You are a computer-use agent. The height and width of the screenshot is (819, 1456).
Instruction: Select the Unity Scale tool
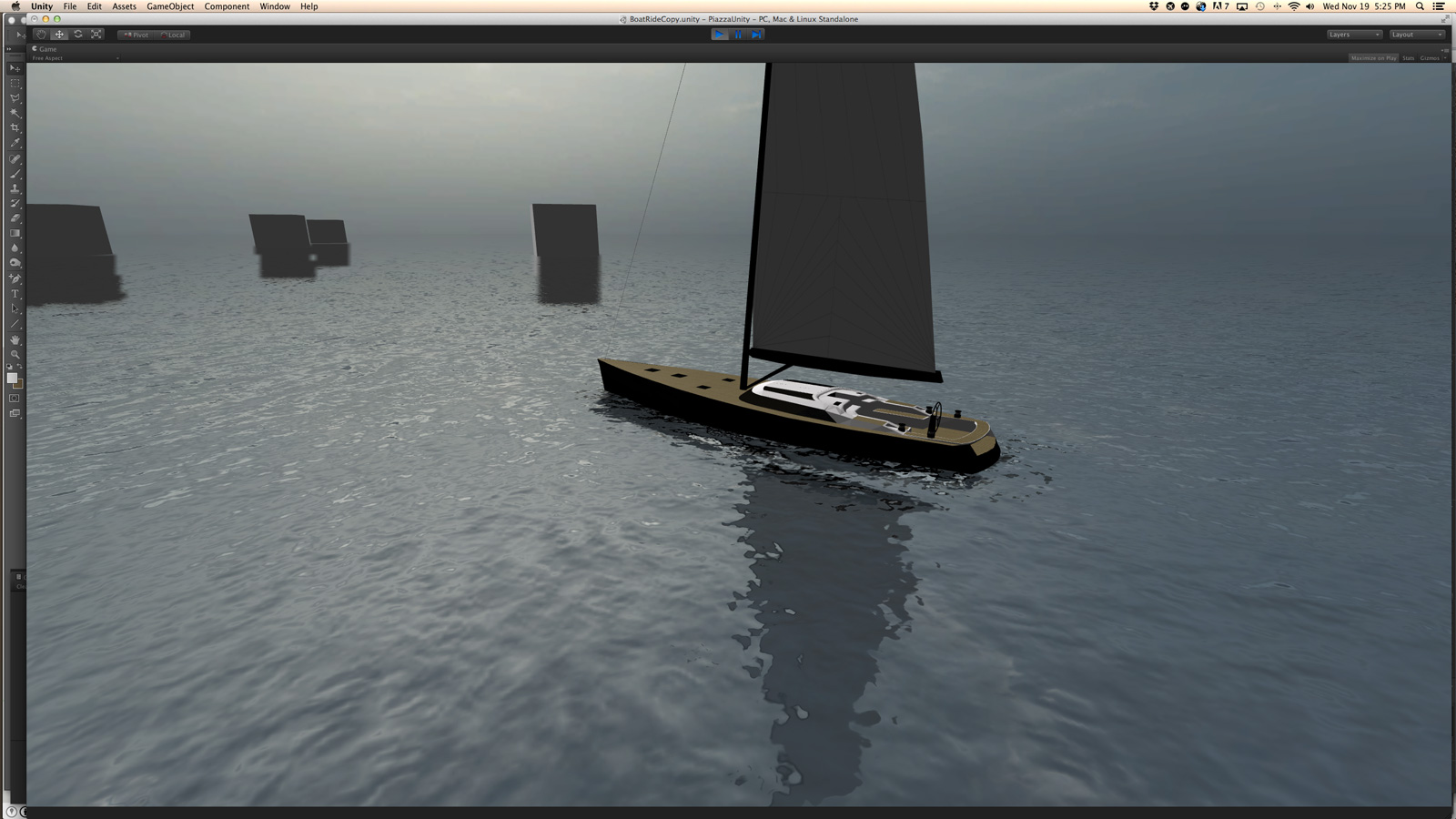(x=96, y=35)
